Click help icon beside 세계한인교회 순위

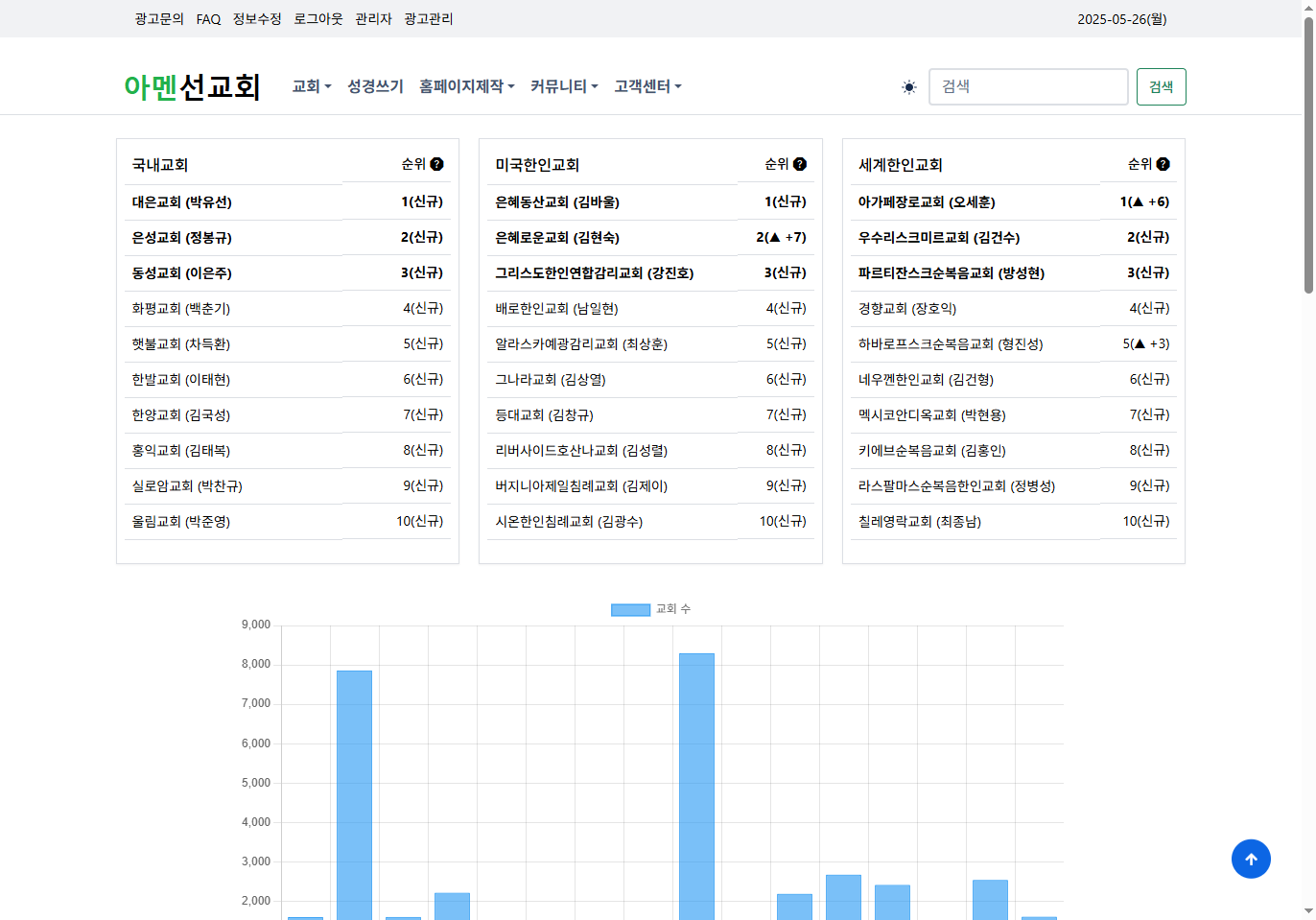click(x=1163, y=164)
